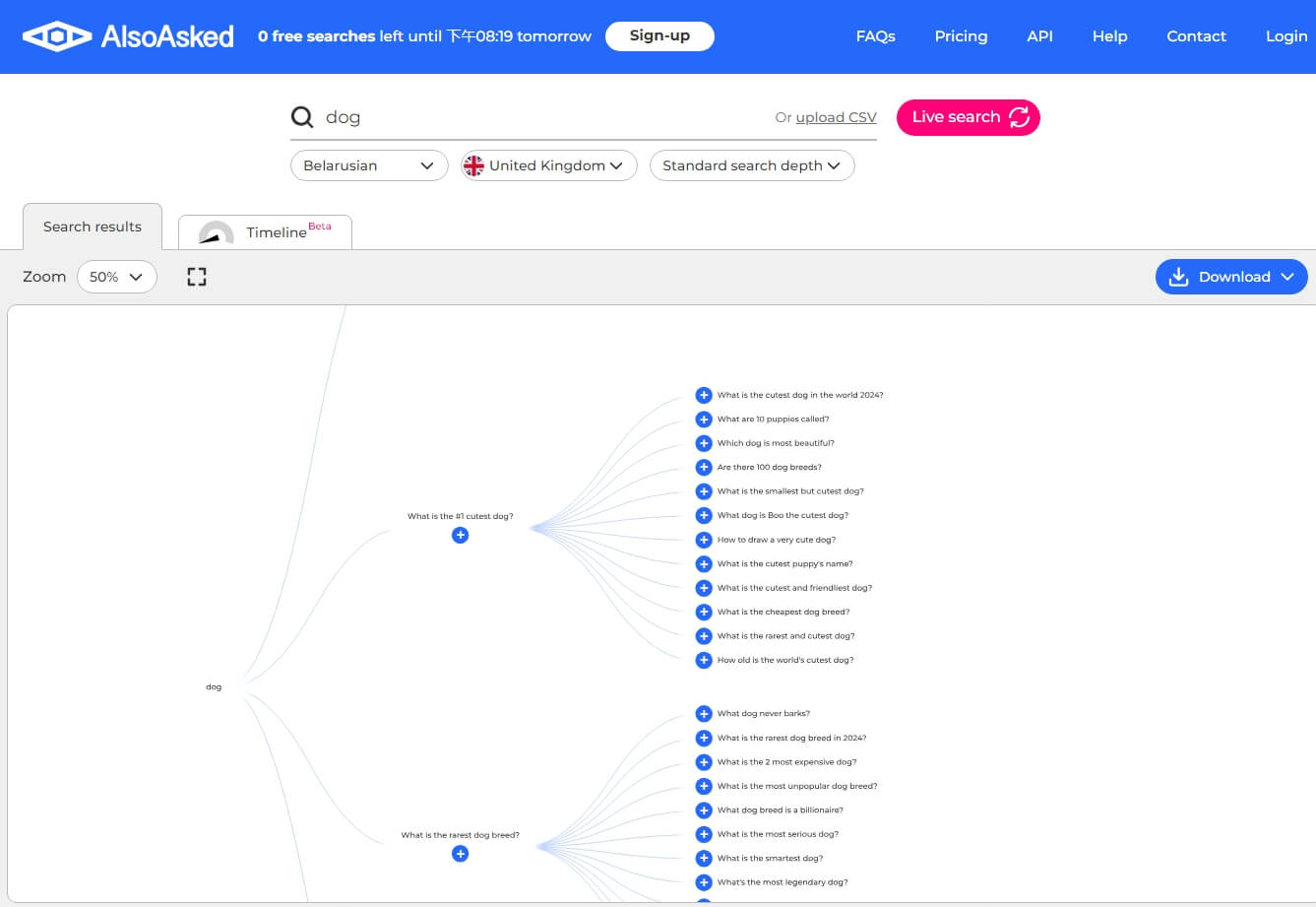Open the Zoom 50% dropdown
Screen dimensions: 1316x907
(x=116, y=277)
